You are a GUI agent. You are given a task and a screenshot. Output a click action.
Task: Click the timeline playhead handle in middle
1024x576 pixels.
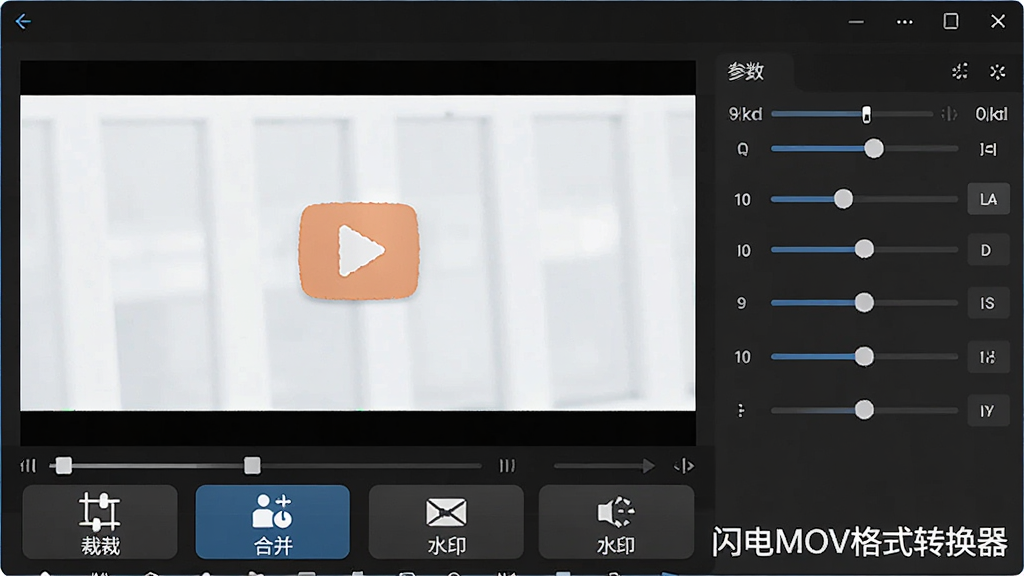(x=252, y=466)
